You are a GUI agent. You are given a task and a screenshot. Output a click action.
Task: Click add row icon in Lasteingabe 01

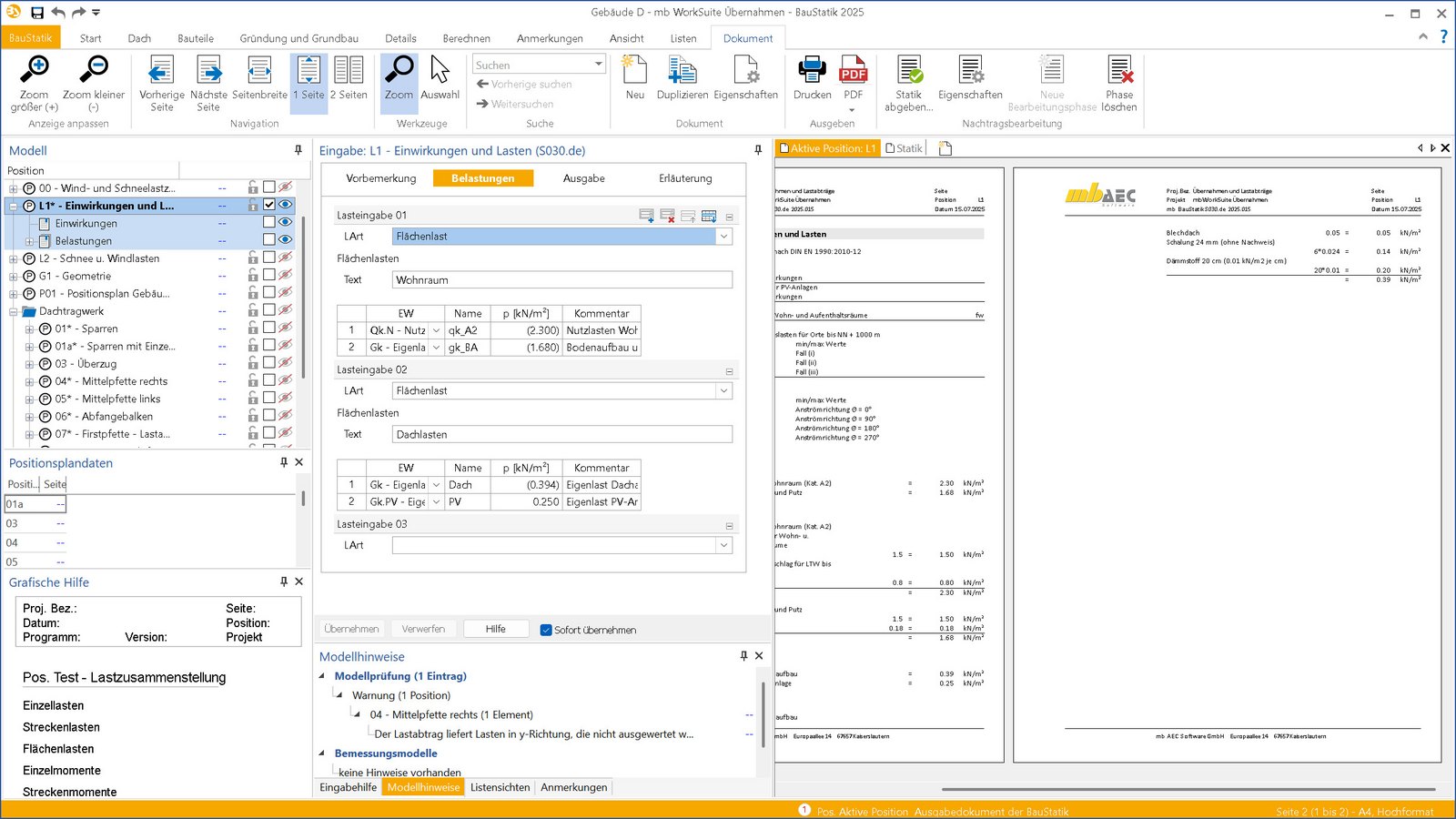(646, 216)
